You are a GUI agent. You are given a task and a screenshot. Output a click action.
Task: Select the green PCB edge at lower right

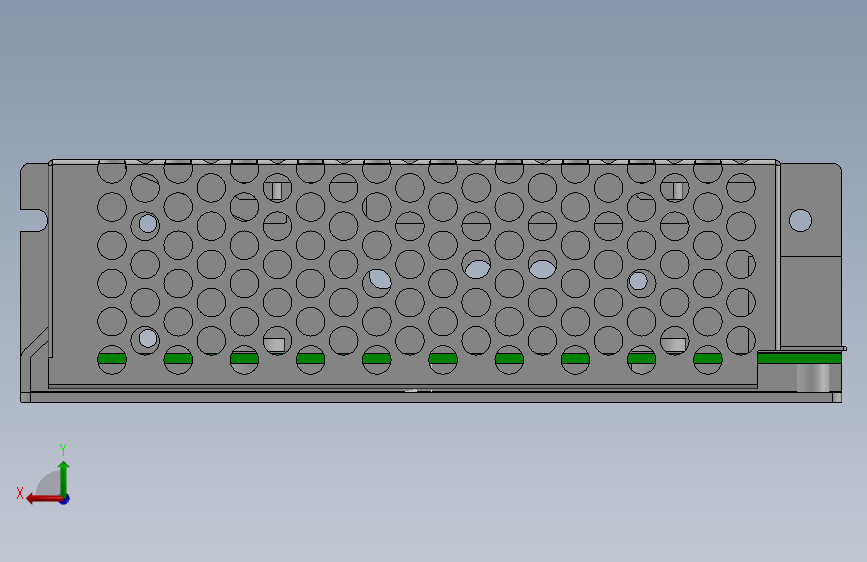[799, 358]
